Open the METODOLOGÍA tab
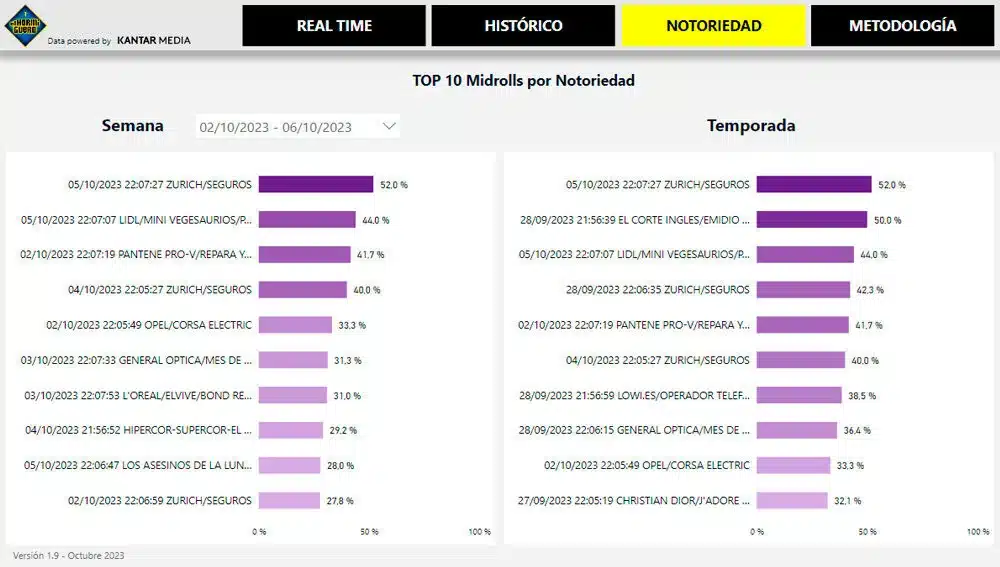 pyautogui.click(x=902, y=26)
